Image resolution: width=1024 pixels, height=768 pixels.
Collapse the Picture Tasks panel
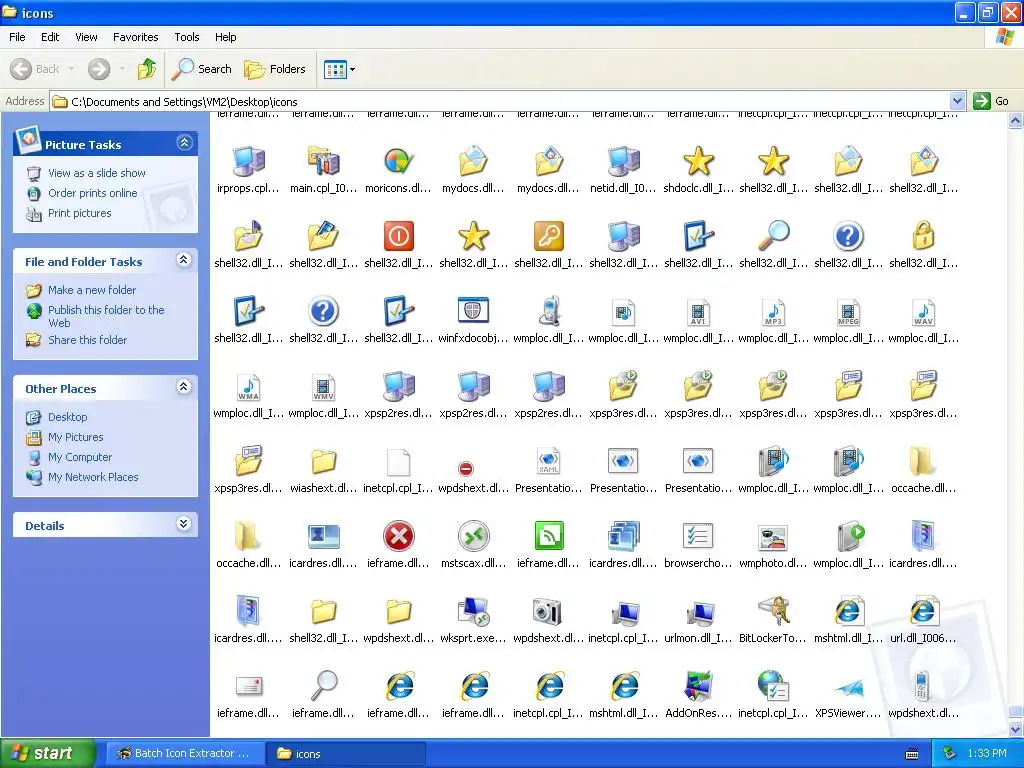tap(184, 143)
